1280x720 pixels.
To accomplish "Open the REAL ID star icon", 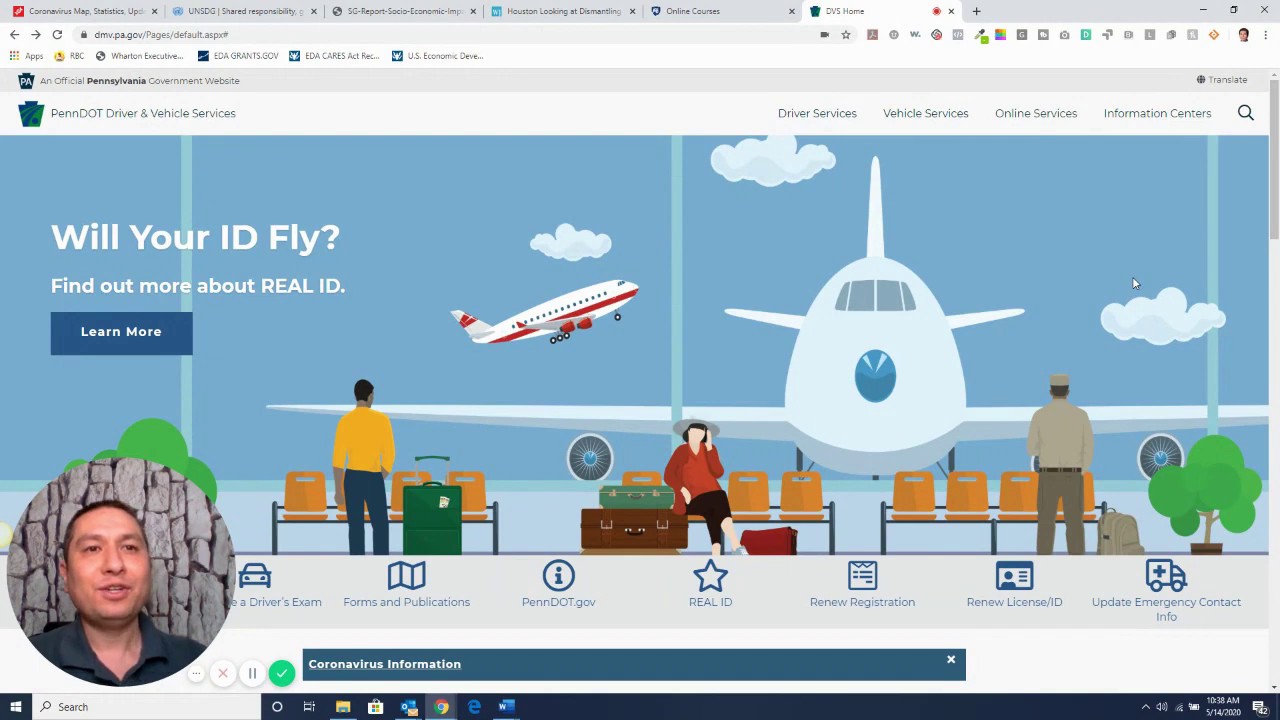I will [x=710, y=577].
